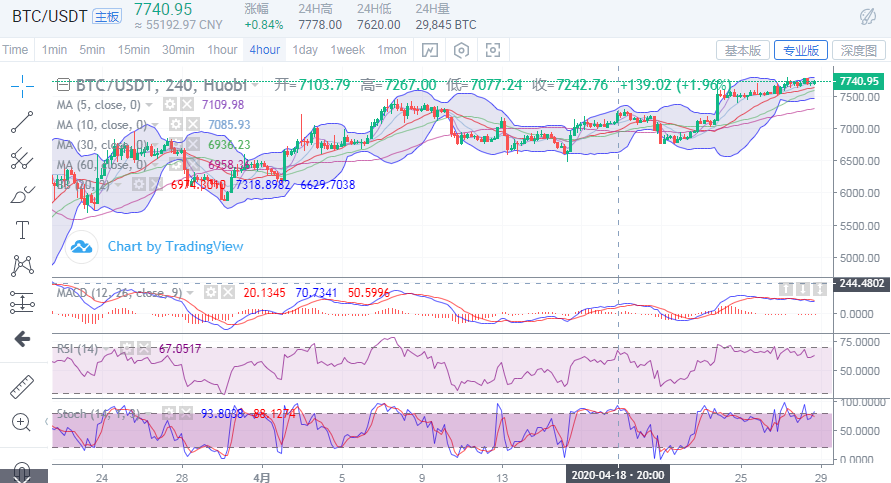Select the 1min interval
891x483 pixels.
54,50
